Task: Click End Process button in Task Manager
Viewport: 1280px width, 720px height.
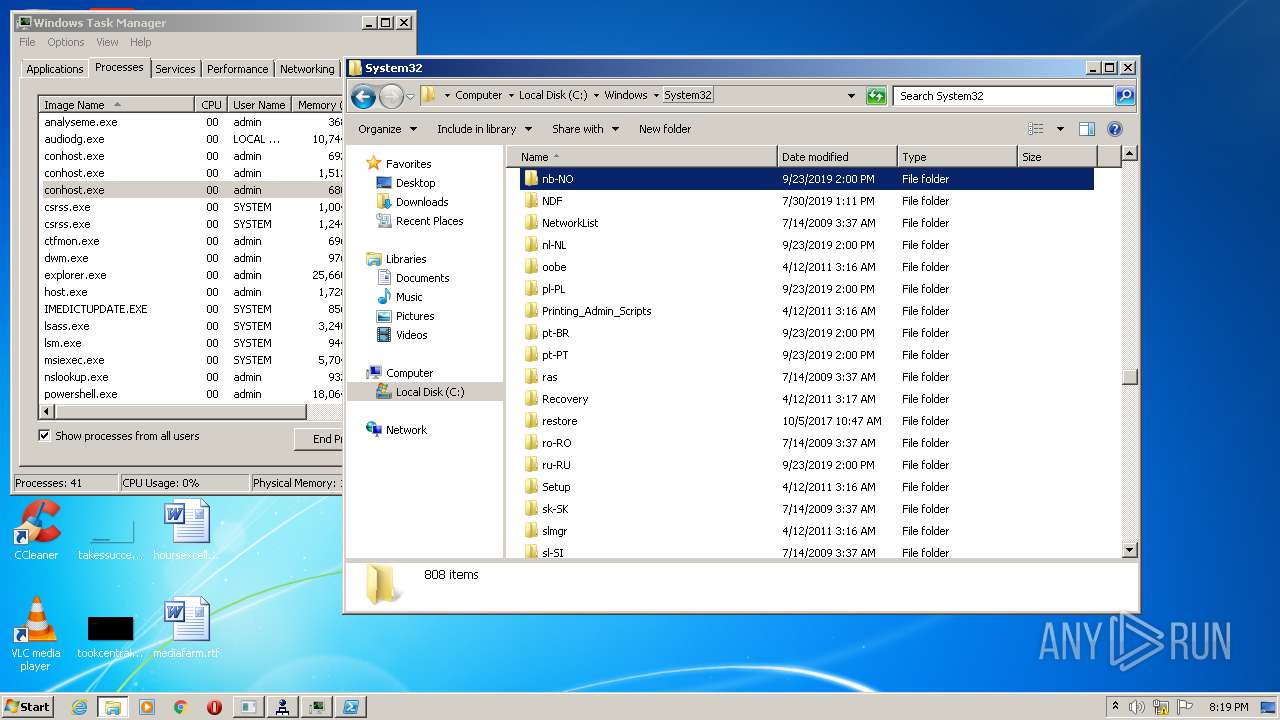Action: [x=319, y=439]
